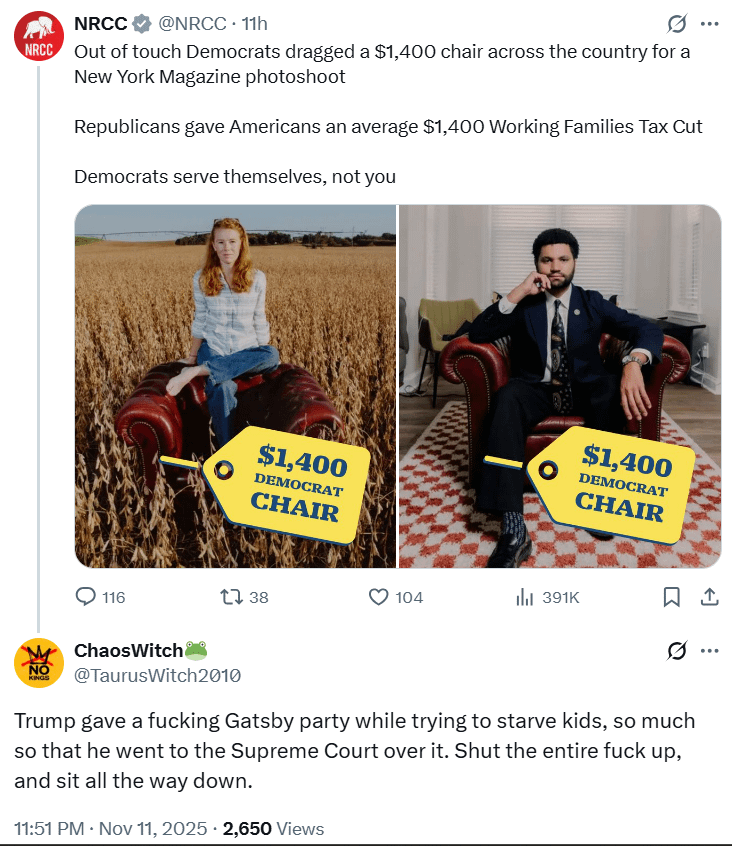The height and width of the screenshot is (846, 732).
Task: Open ChaosWitch profile picture
Action: pyautogui.click(x=38, y=661)
